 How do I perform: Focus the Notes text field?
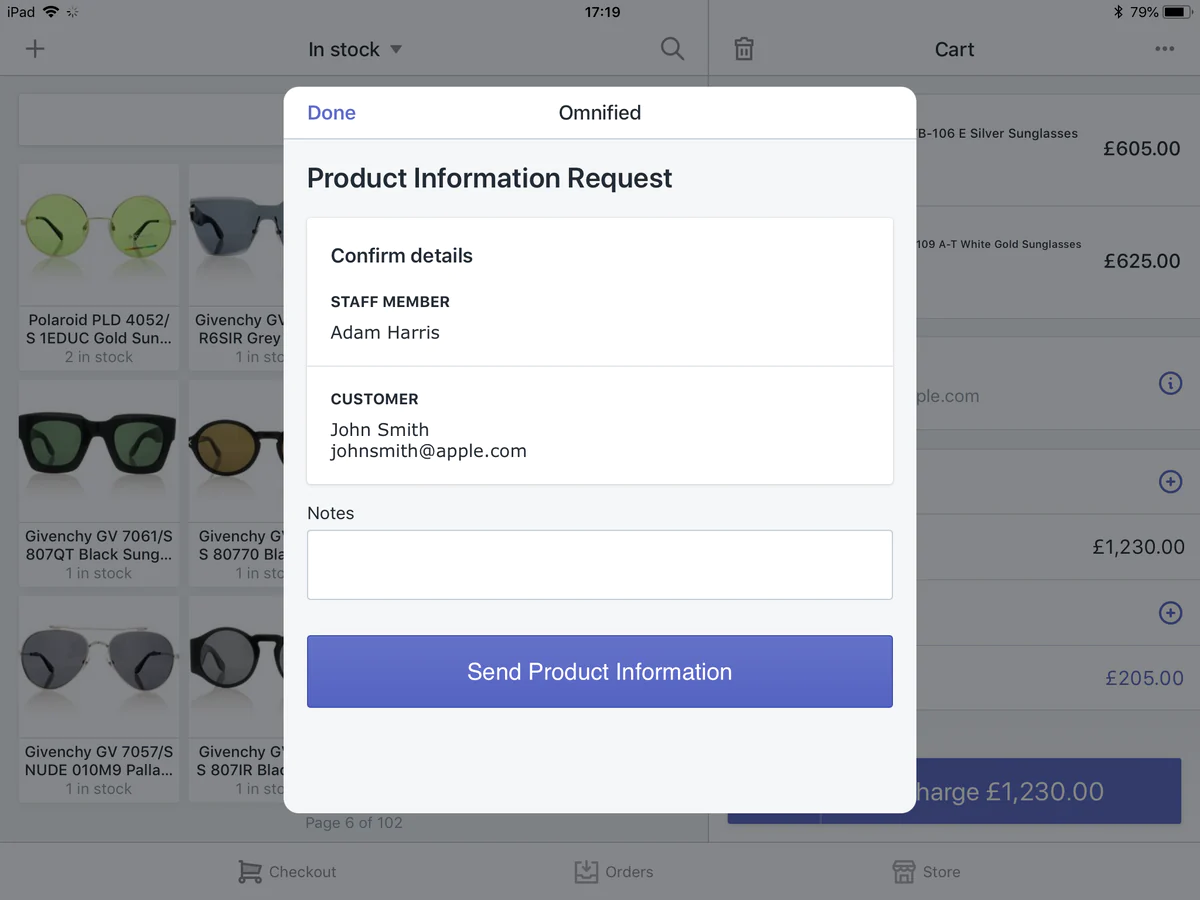tap(599, 565)
